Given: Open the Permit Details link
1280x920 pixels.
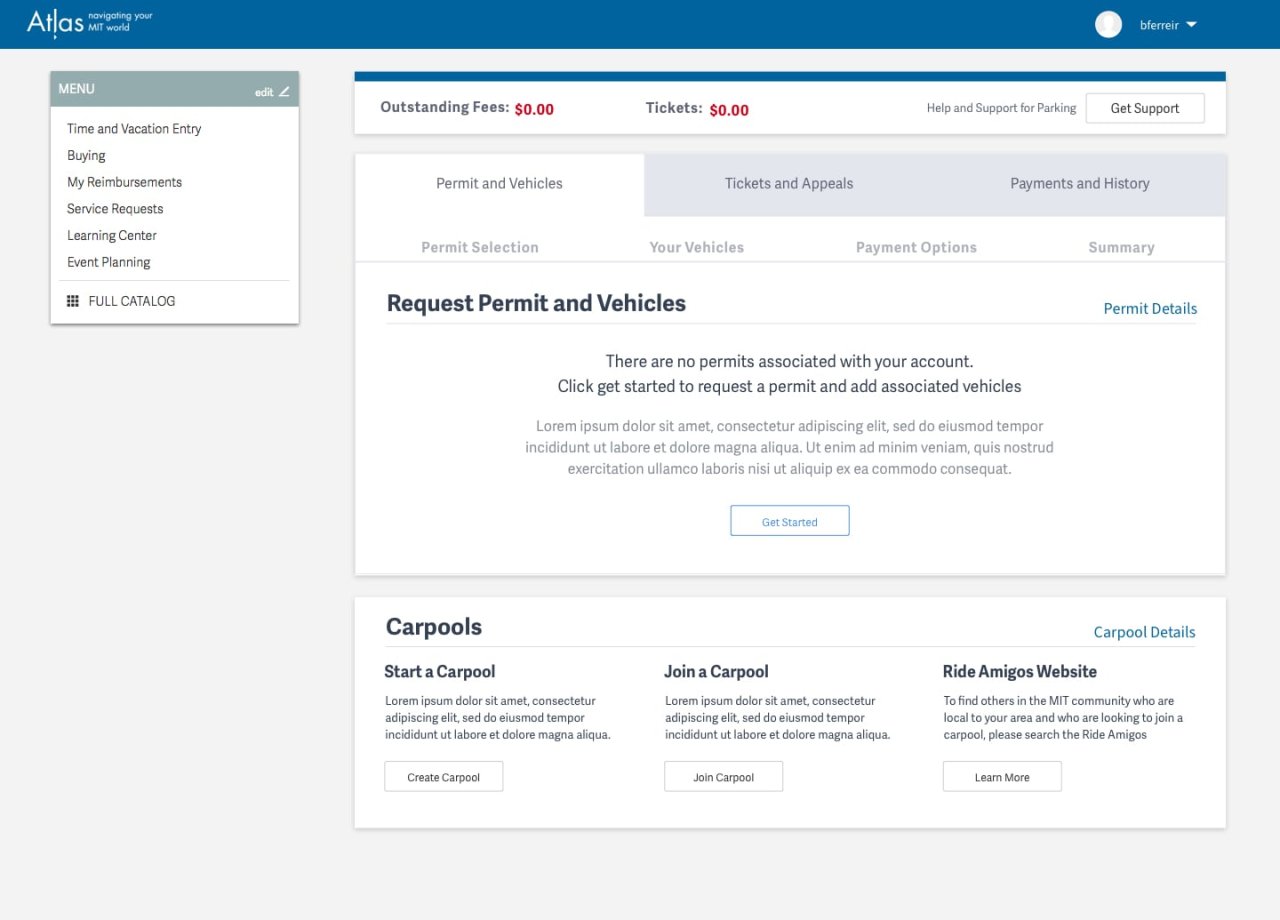Looking at the screenshot, I should point(1150,309).
